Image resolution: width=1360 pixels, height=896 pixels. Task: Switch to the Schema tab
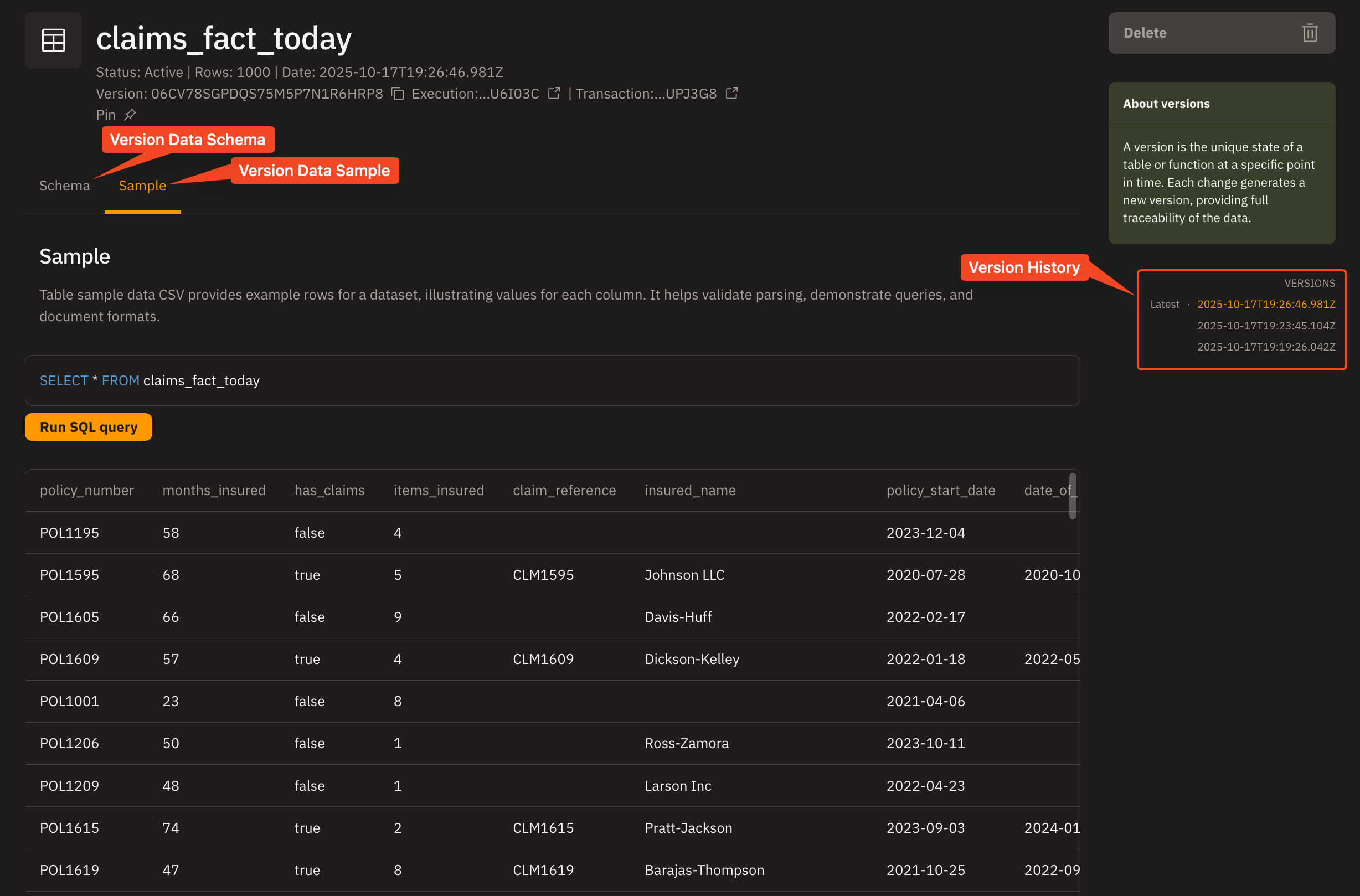click(65, 186)
